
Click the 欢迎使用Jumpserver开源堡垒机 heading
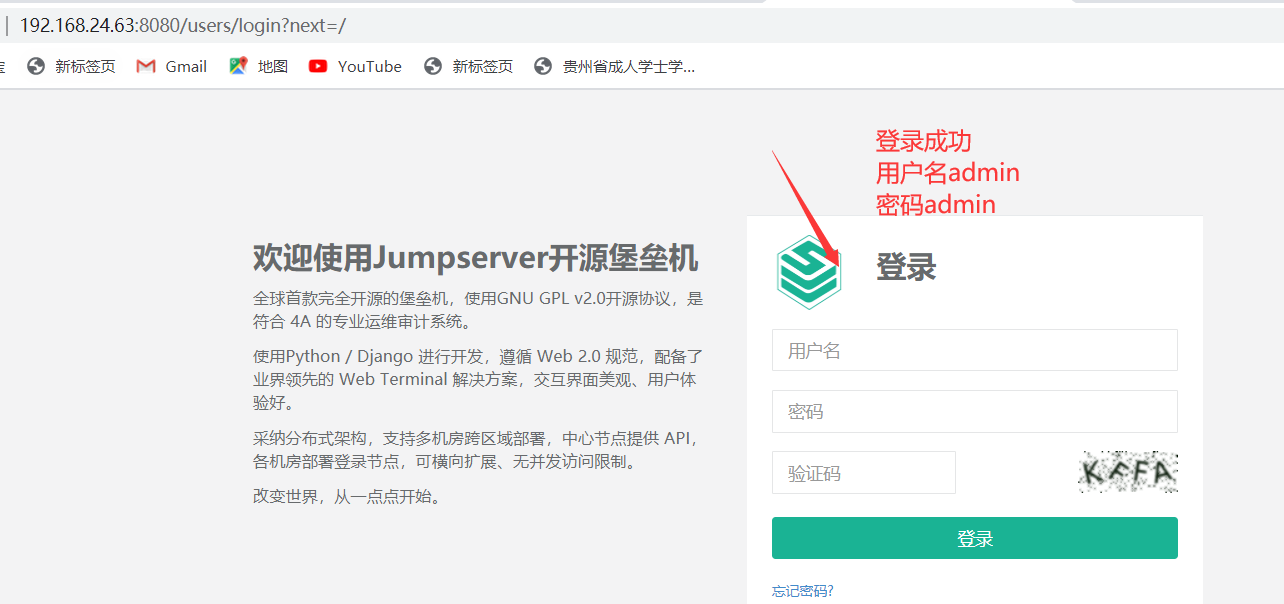[475, 257]
